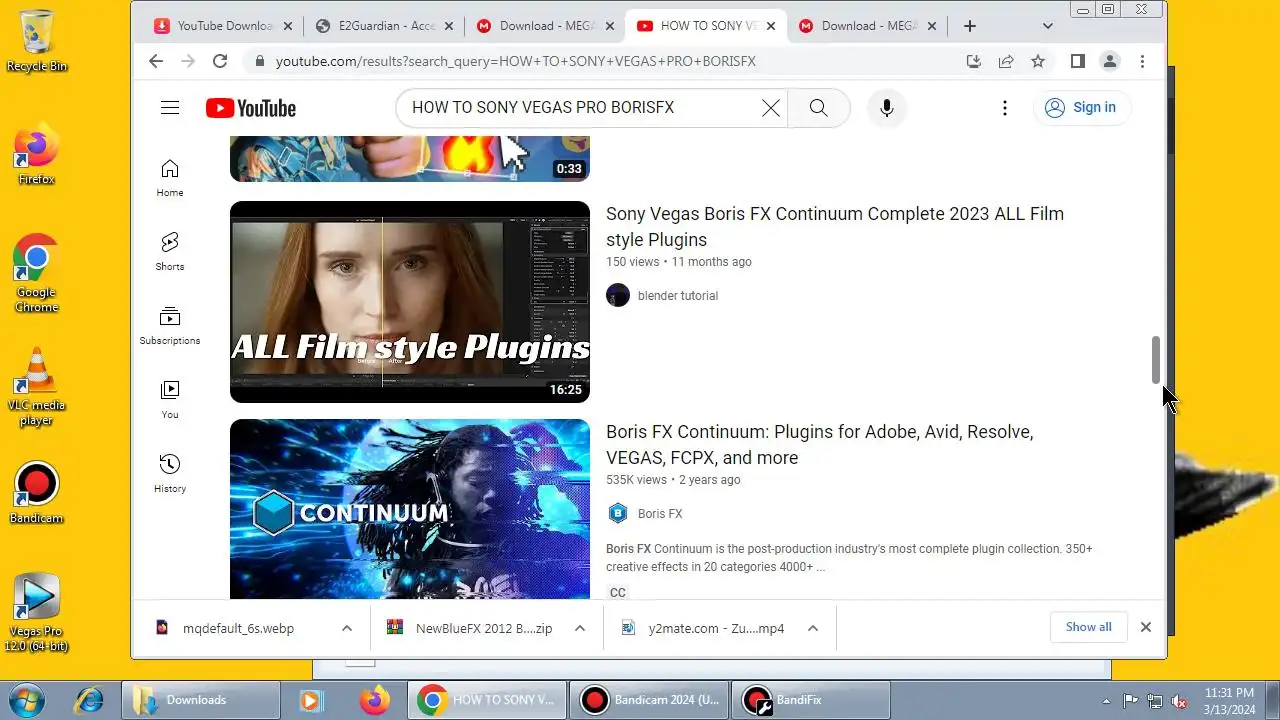Open Chrome's three-dot menu
Screen dimensions: 1280x720
pos(1142,61)
